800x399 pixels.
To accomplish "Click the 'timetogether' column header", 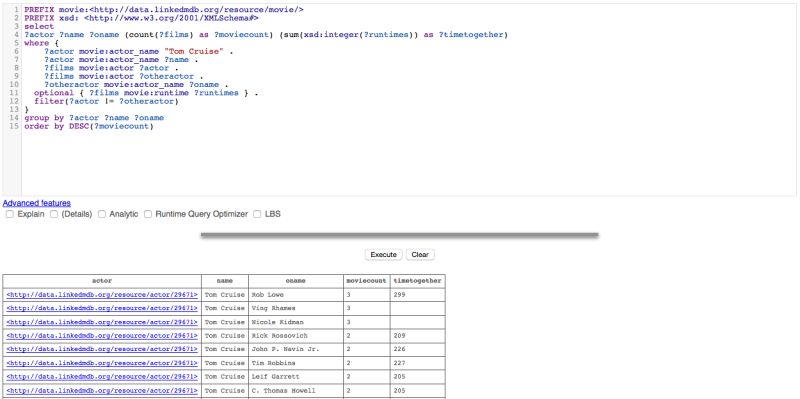I will click(417, 281).
